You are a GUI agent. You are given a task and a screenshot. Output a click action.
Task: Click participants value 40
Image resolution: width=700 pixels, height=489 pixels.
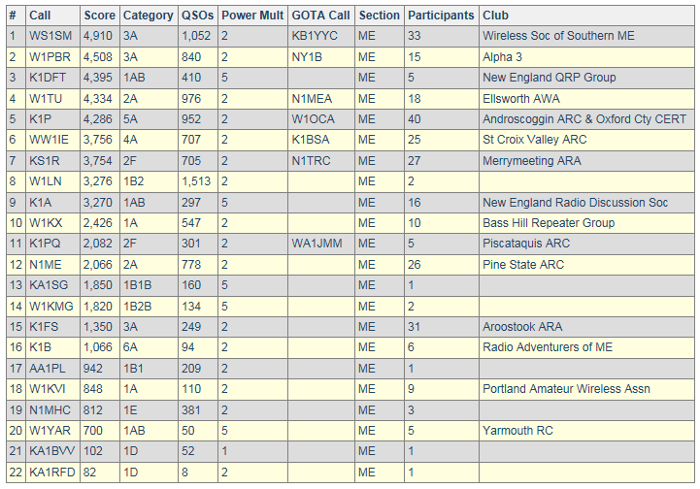414,119
